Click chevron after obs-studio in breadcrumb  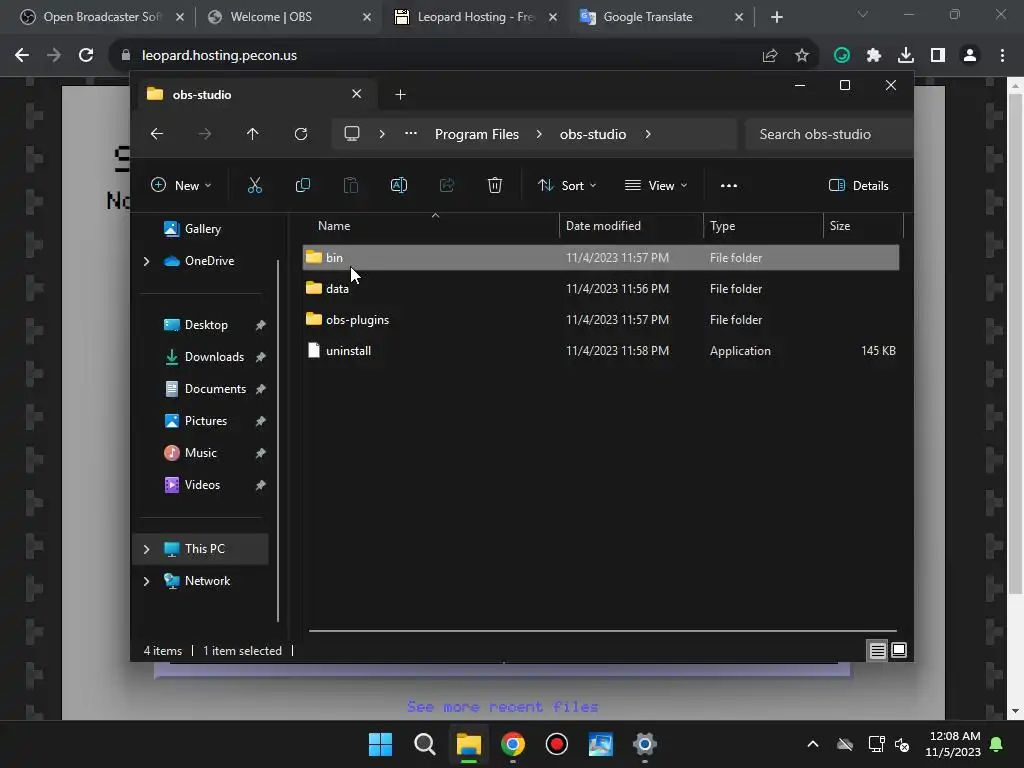click(x=648, y=134)
